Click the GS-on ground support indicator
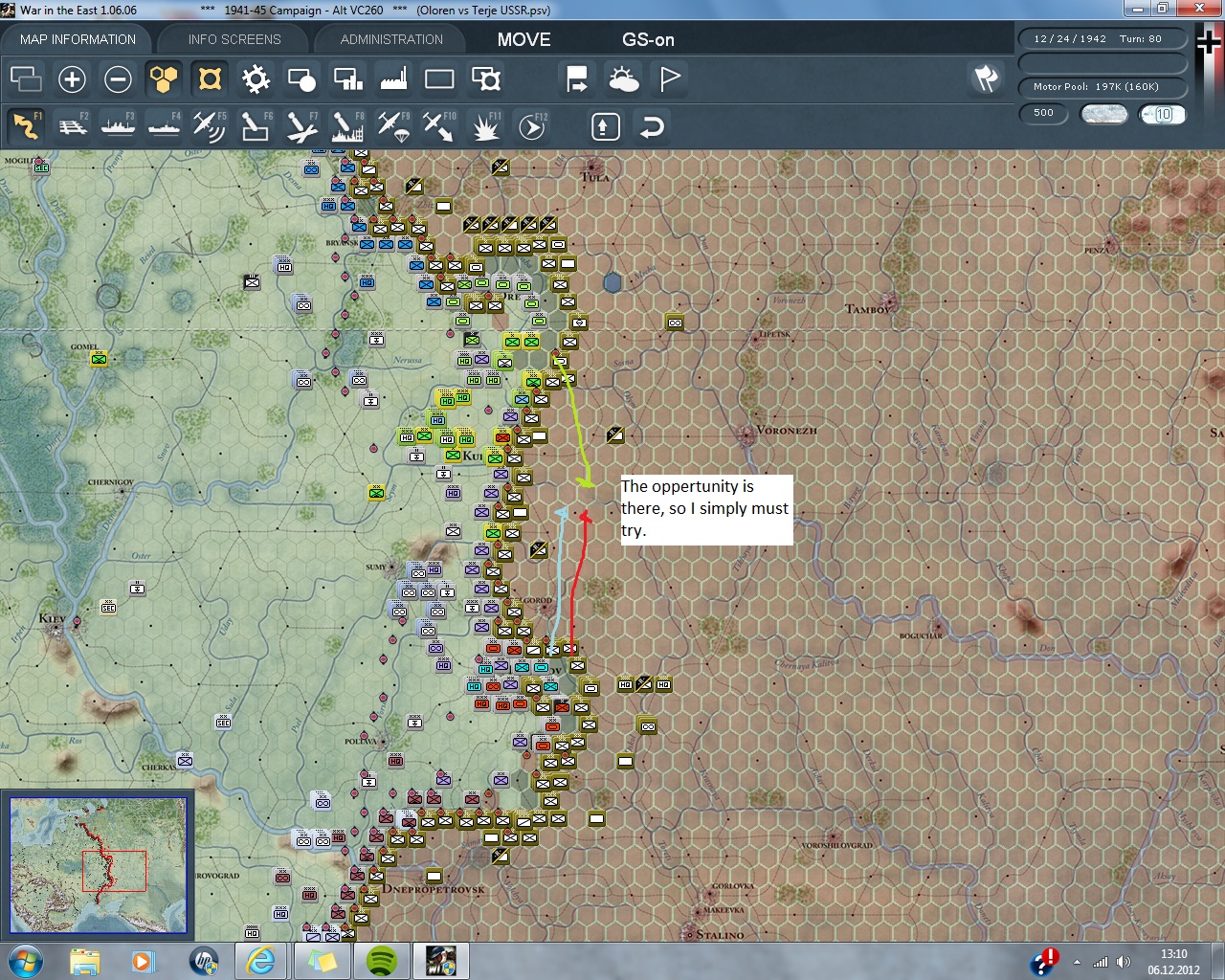 (648, 39)
